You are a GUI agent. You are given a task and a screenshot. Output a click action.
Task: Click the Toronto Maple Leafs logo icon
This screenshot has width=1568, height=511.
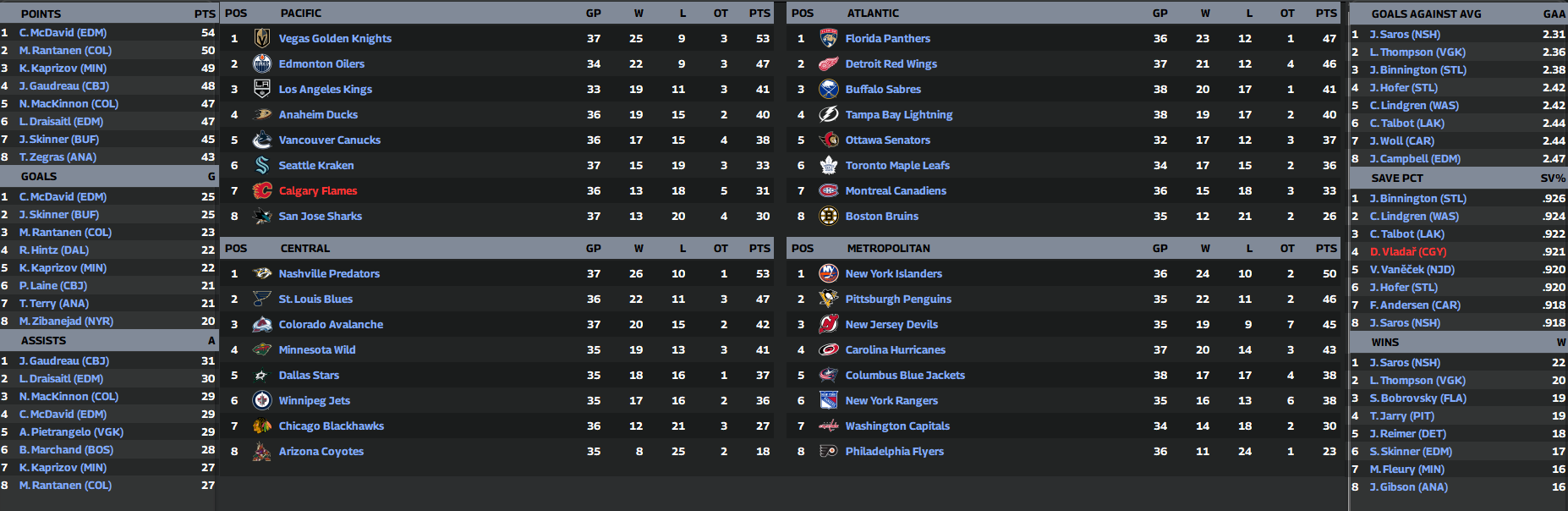pos(829,165)
